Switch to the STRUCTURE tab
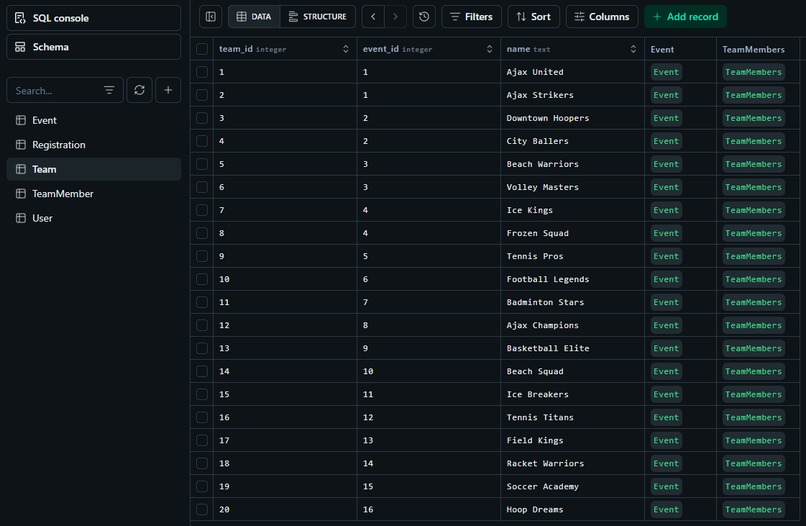Screen dimensions: 806x526 (318, 16)
